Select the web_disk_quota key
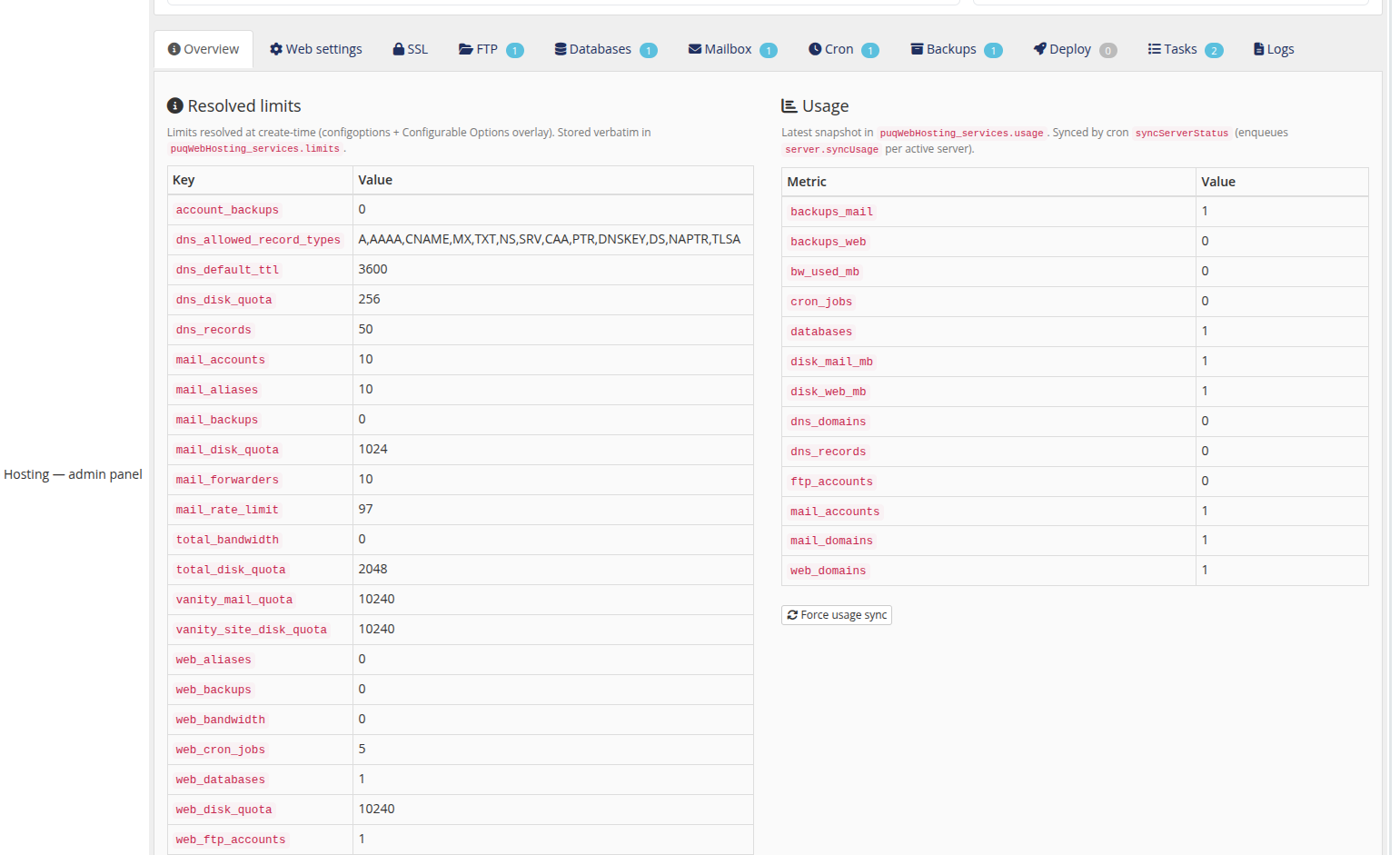The height and width of the screenshot is (855, 1400). (x=224, y=810)
